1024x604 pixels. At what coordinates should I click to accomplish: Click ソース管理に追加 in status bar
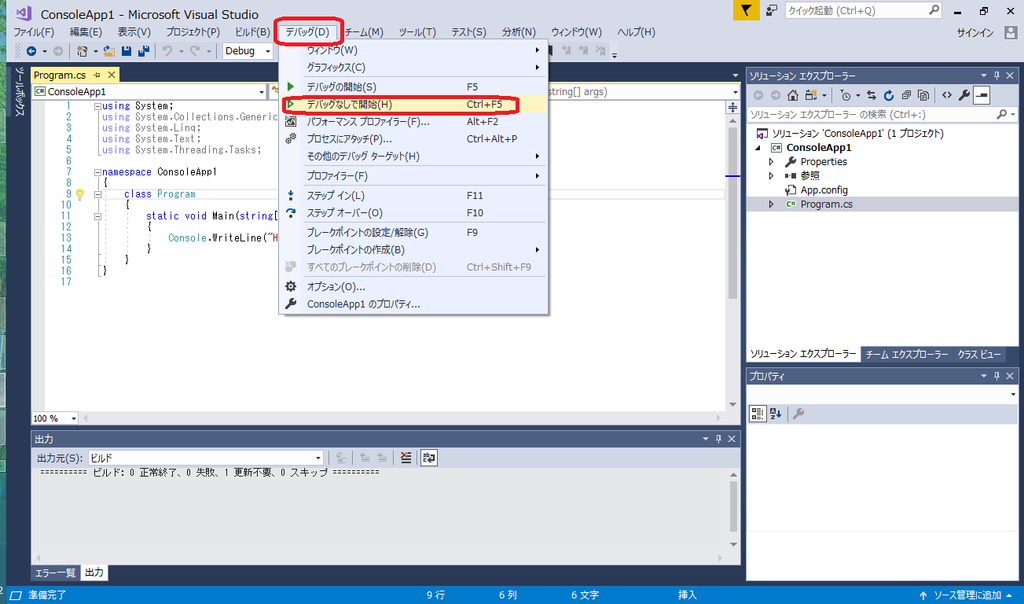[967, 595]
